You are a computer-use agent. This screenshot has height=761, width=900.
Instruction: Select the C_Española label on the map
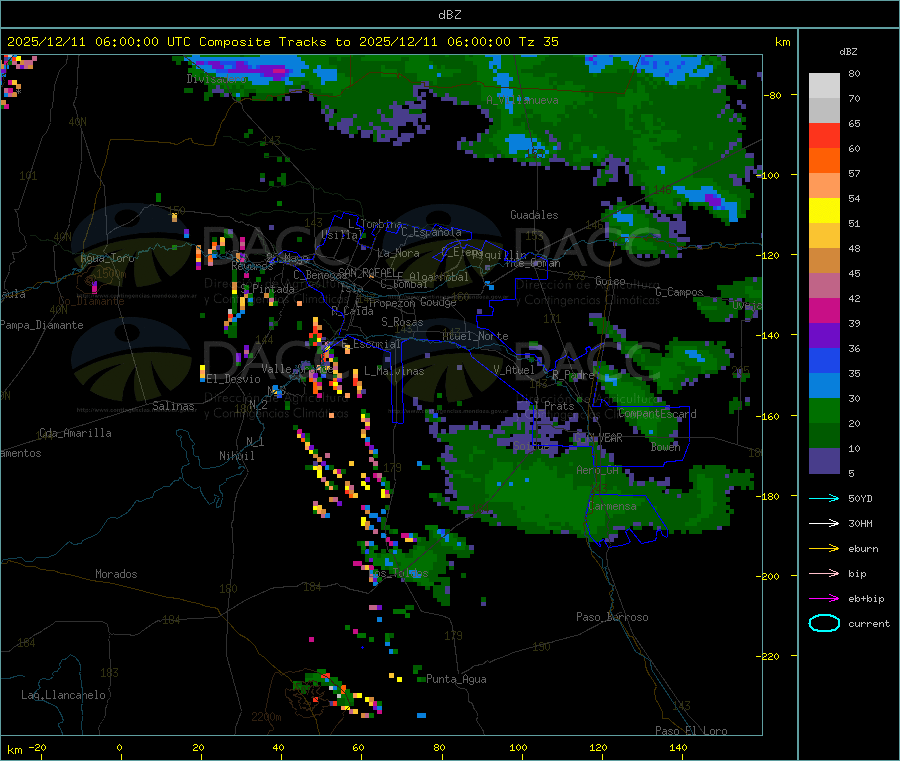(431, 232)
